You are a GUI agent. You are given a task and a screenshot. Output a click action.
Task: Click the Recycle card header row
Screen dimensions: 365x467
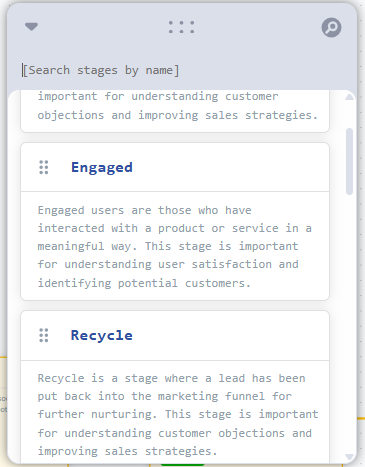(x=175, y=336)
